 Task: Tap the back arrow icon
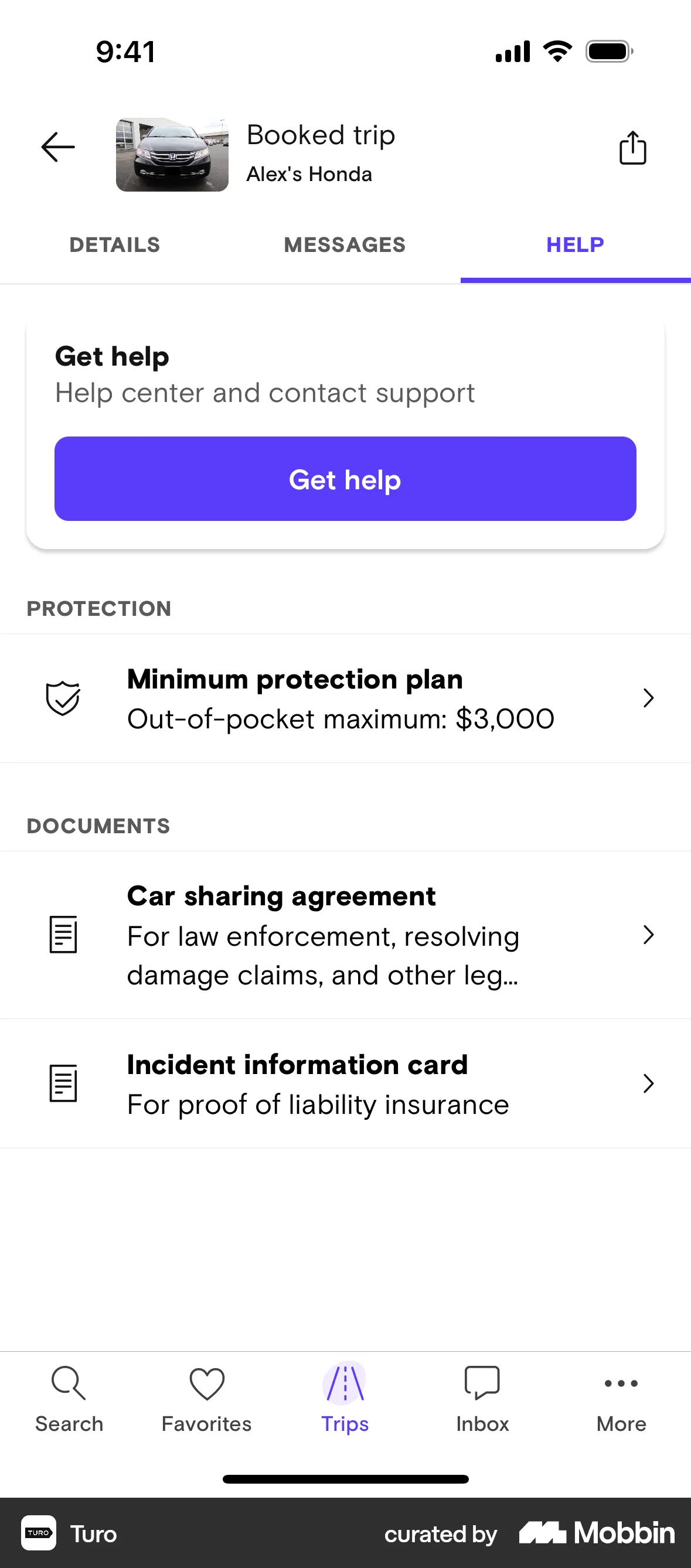(58, 147)
